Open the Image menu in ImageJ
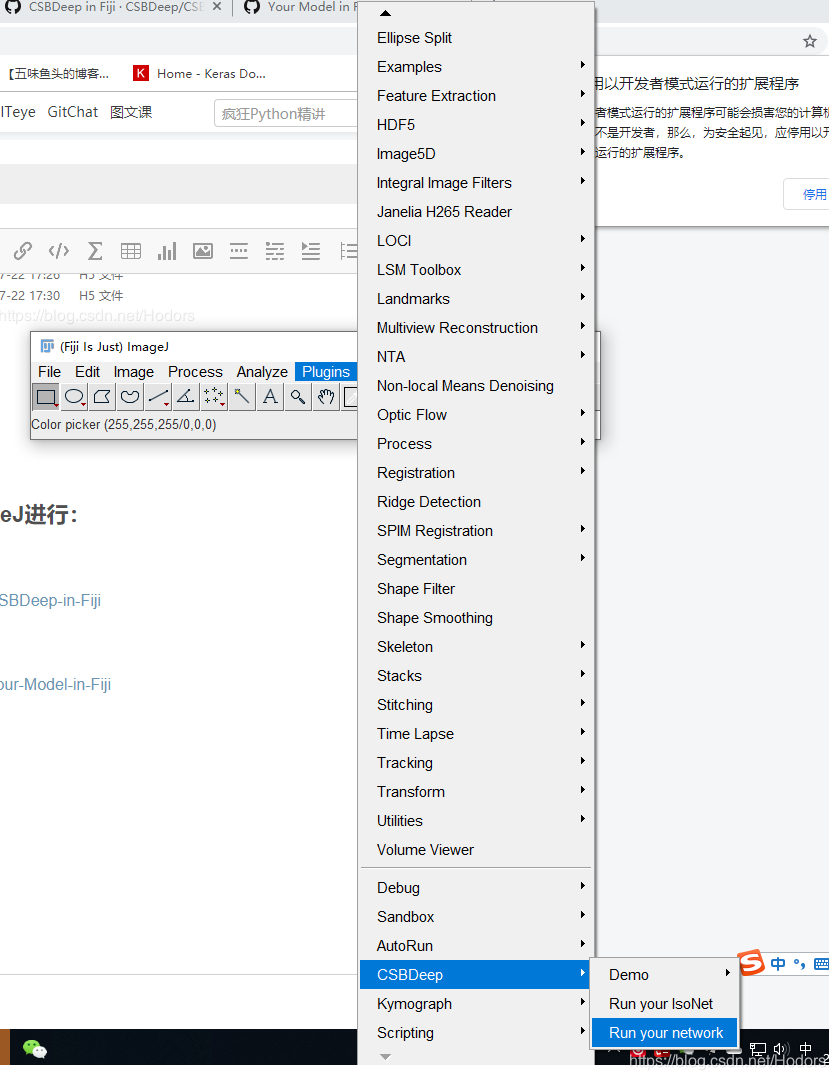This screenshot has width=836, height=1080. click(x=134, y=371)
